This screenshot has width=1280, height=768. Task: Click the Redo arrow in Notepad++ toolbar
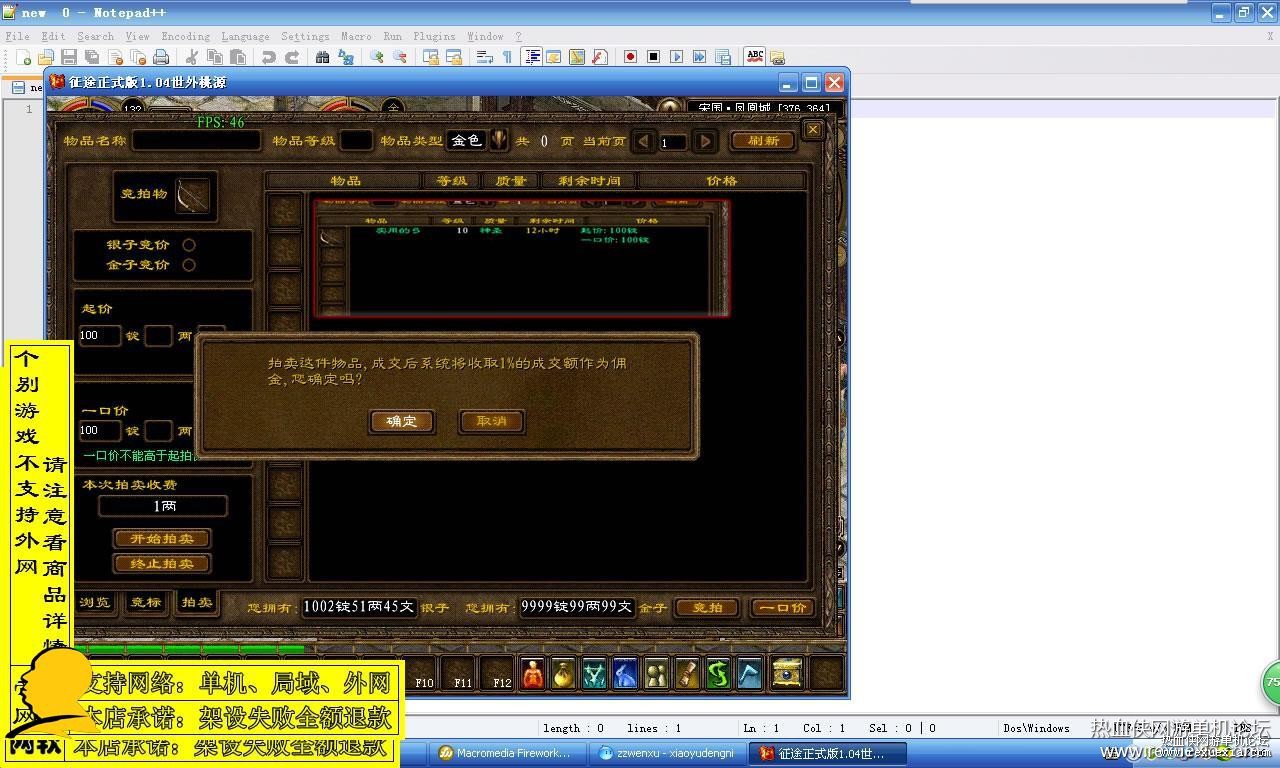tap(292, 57)
